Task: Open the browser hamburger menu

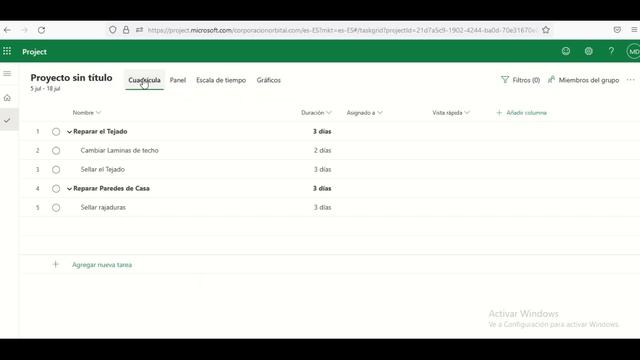Action: click(x=634, y=30)
